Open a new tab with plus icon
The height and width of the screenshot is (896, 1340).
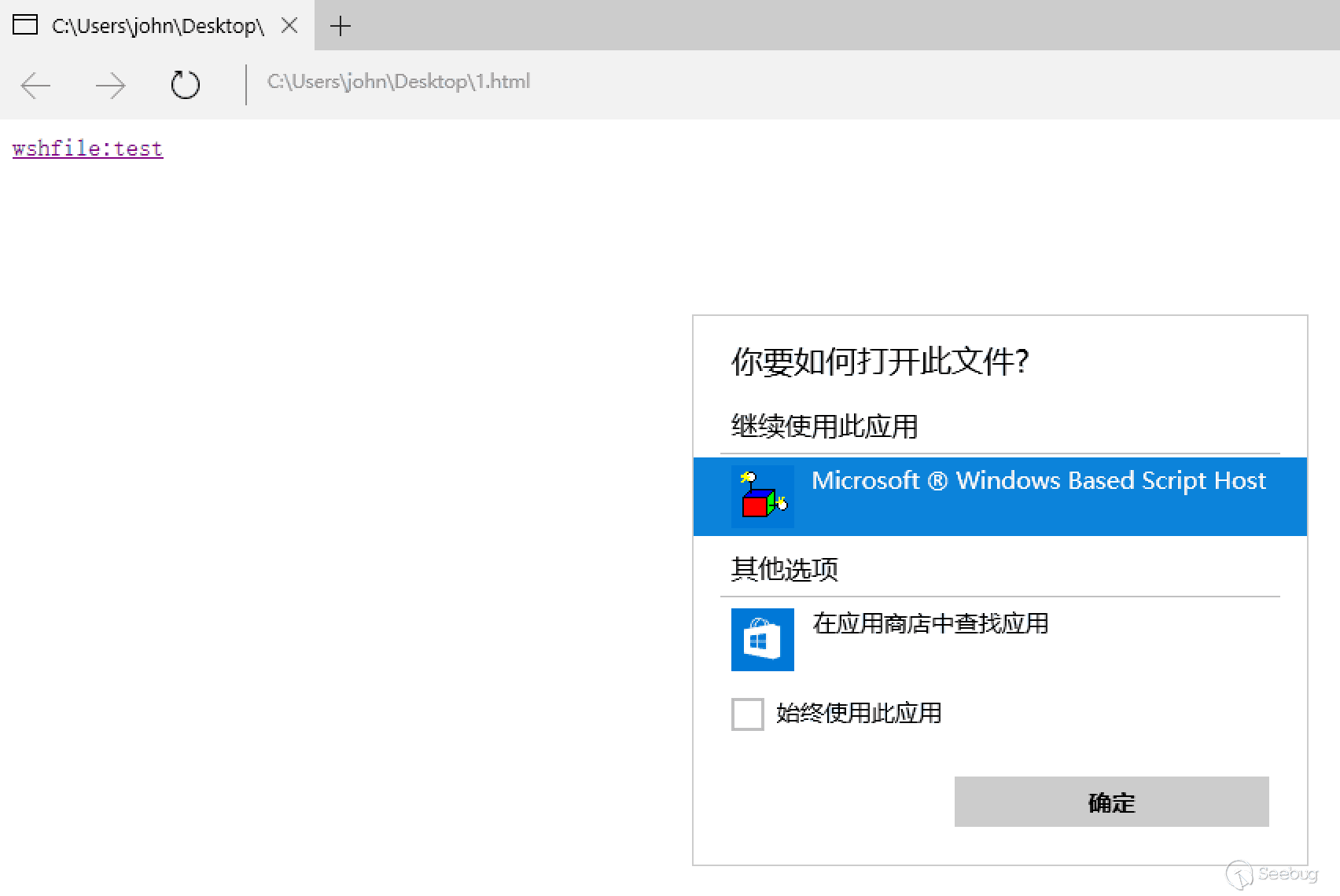pyautogui.click(x=341, y=26)
